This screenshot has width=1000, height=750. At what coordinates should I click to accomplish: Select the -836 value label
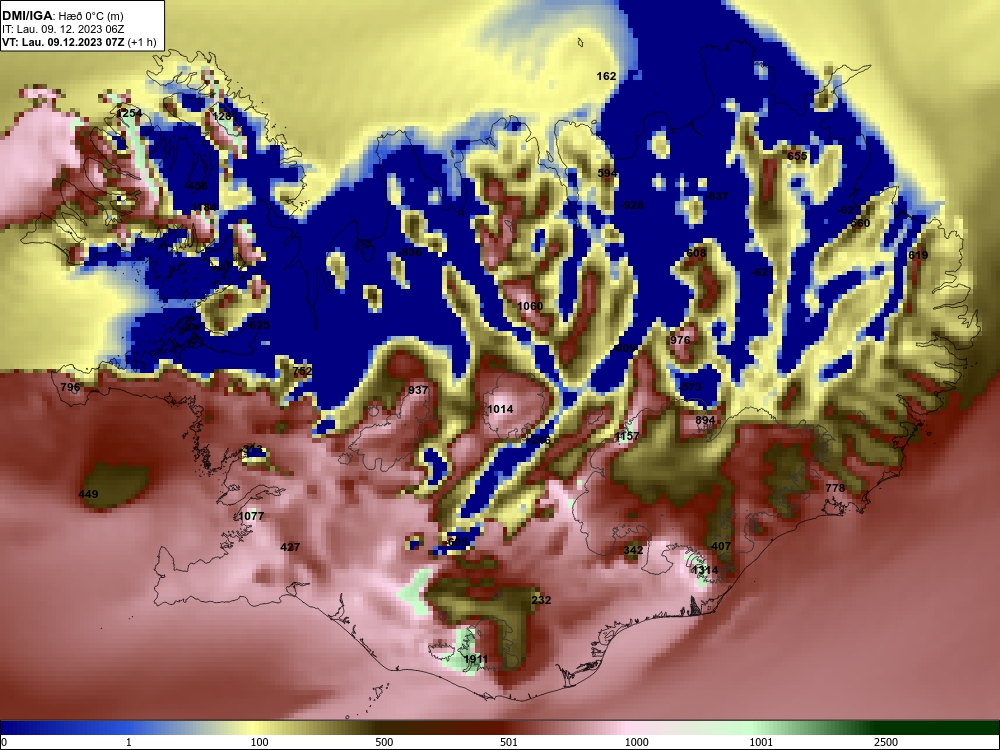point(411,253)
